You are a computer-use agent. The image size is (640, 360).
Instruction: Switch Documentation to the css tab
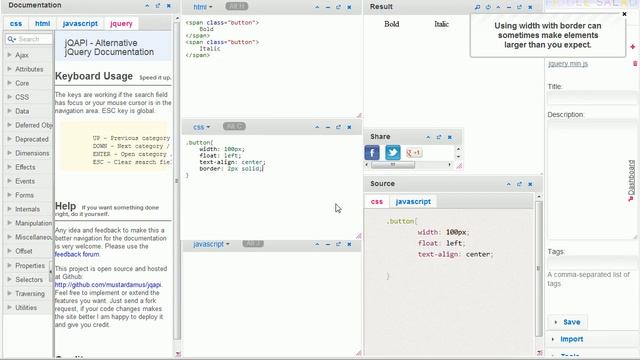[16, 24]
